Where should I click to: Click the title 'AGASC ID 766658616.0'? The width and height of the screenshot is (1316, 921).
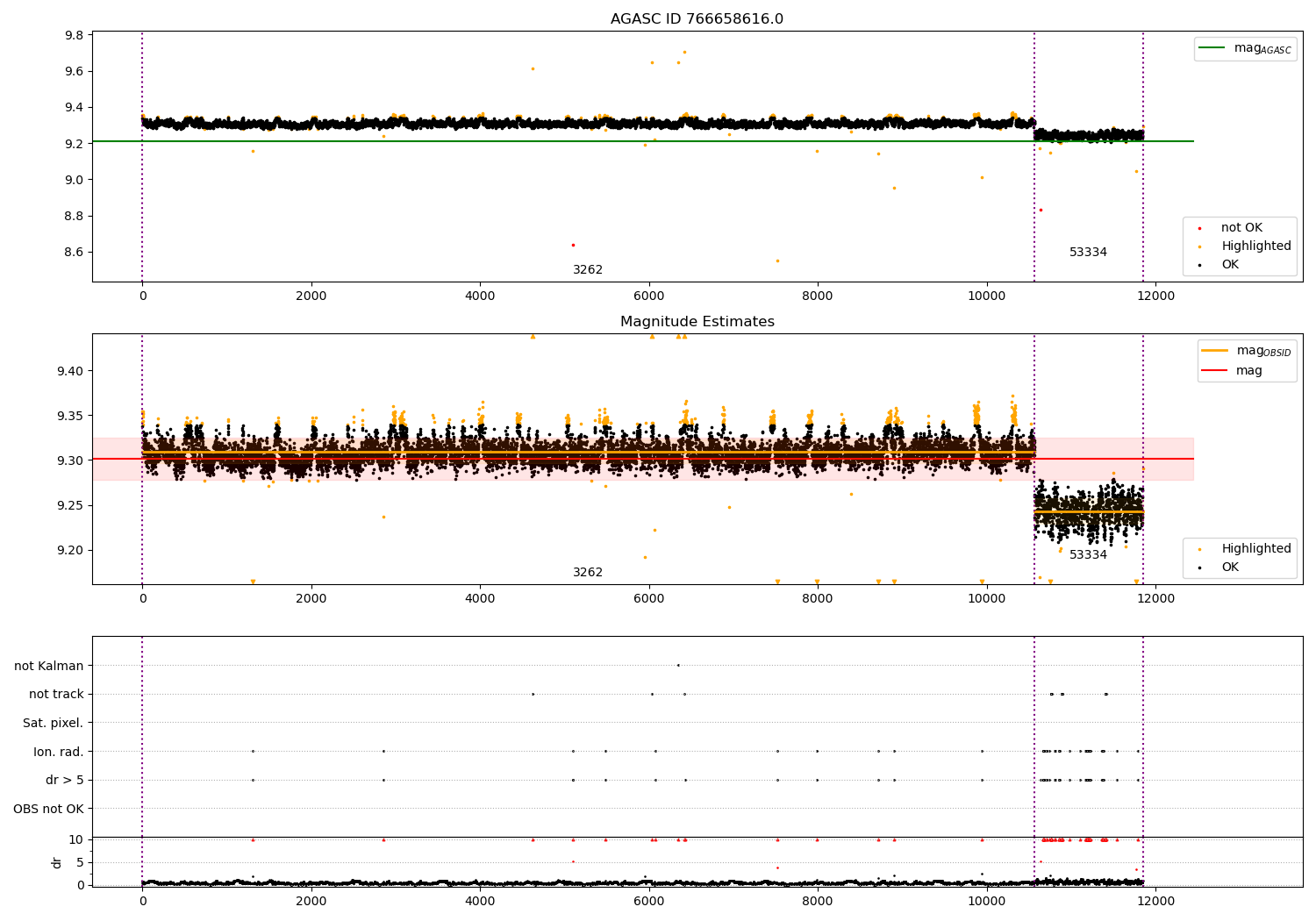[697, 19]
